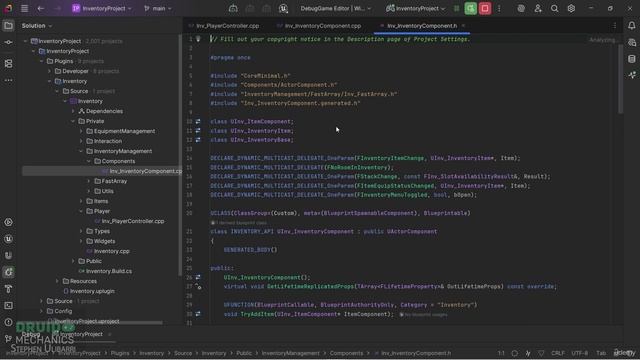
Task: Click the 1:1 caret position indicator
Action: tap(501, 353)
